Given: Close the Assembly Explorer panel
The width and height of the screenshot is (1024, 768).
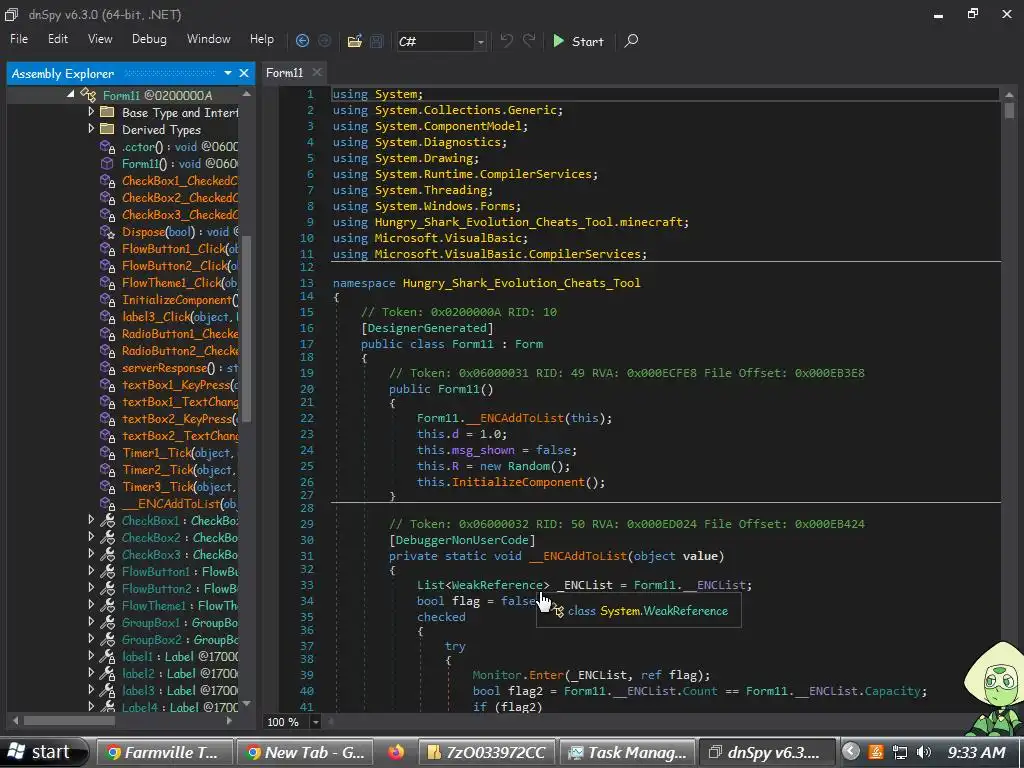Looking at the screenshot, I should click(244, 73).
